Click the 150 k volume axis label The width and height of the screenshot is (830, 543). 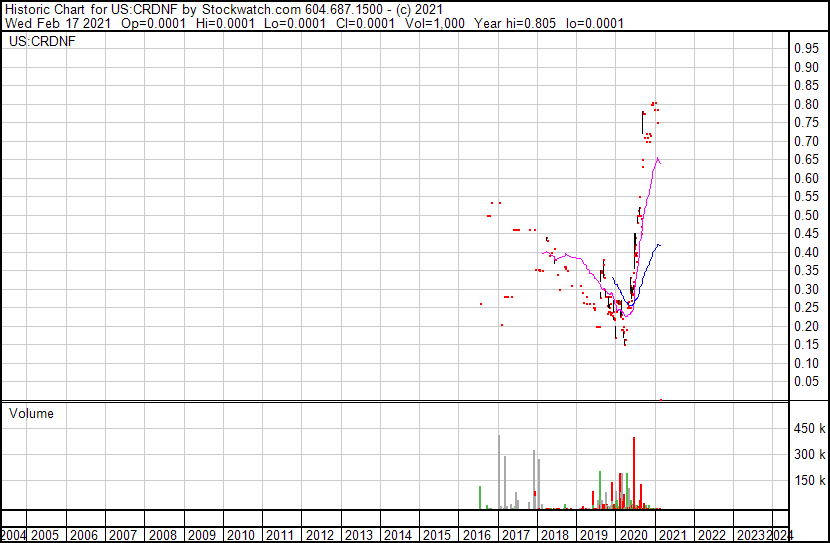pos(809,480)
